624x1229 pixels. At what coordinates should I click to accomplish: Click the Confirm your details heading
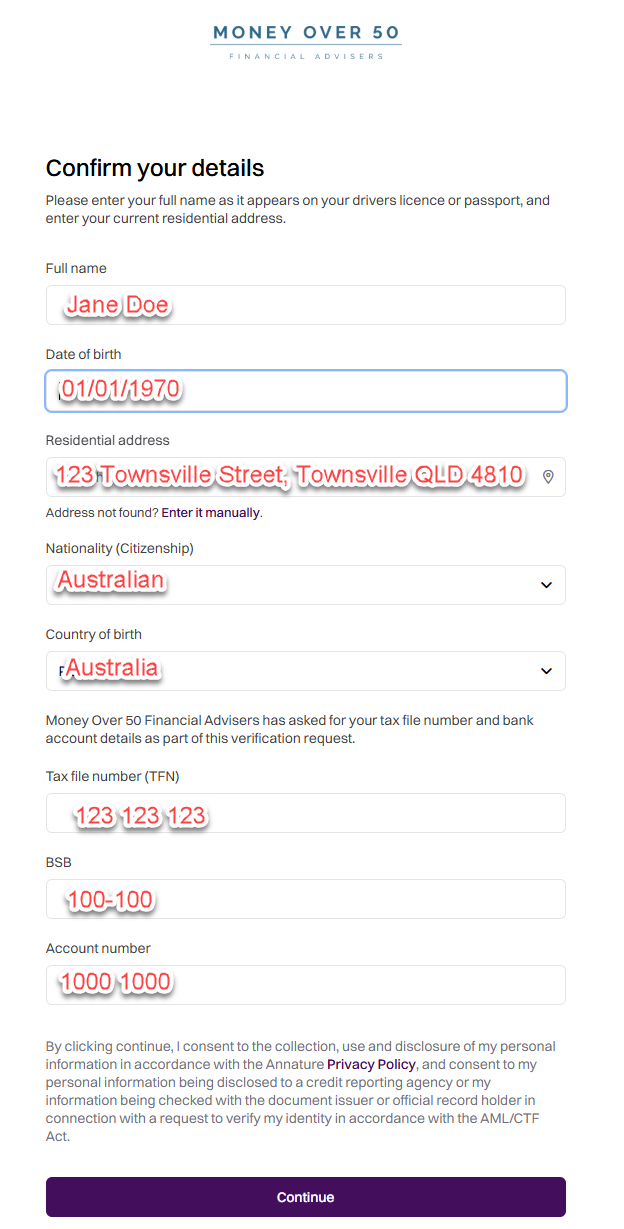[155, 168]
